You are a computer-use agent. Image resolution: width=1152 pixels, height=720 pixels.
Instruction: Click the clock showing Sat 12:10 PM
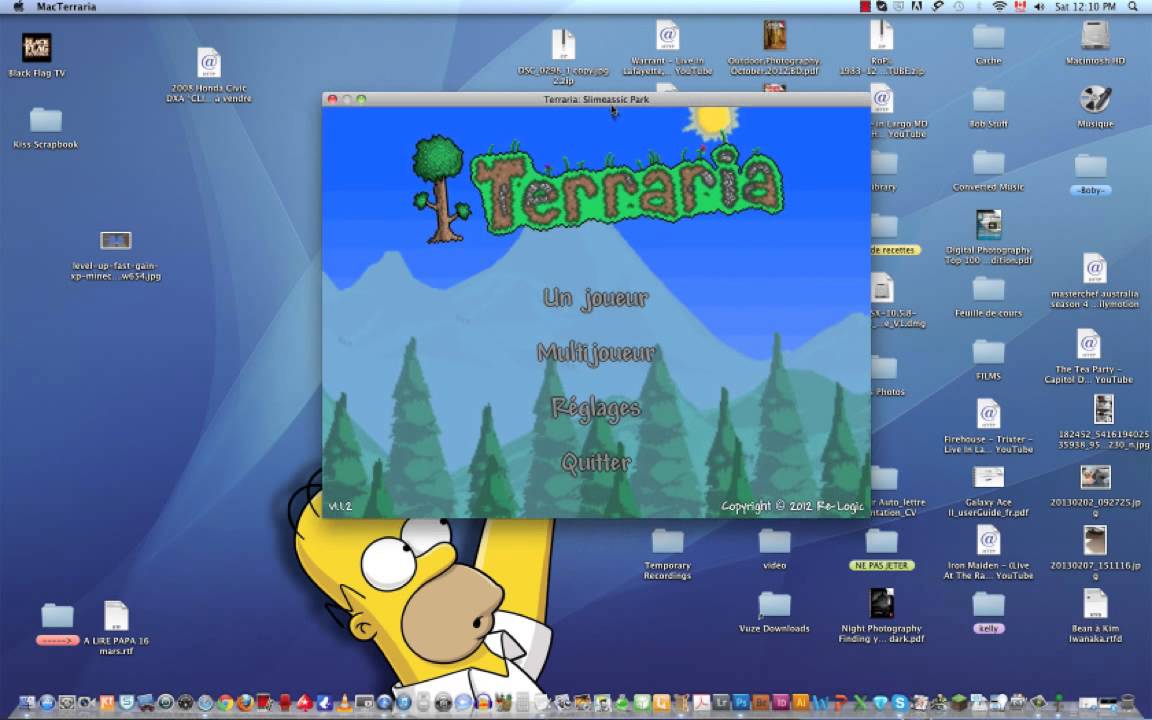(x=1085, y=7)
